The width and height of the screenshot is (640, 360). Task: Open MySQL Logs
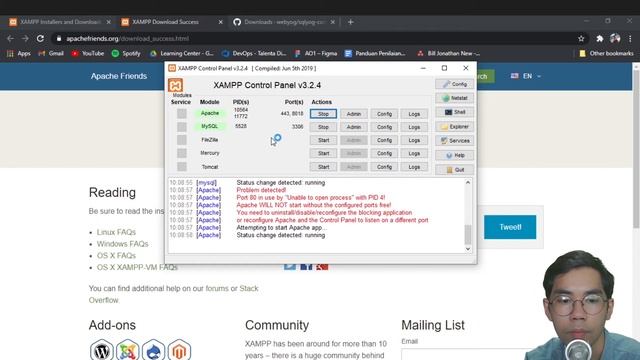tap(414, 127)
